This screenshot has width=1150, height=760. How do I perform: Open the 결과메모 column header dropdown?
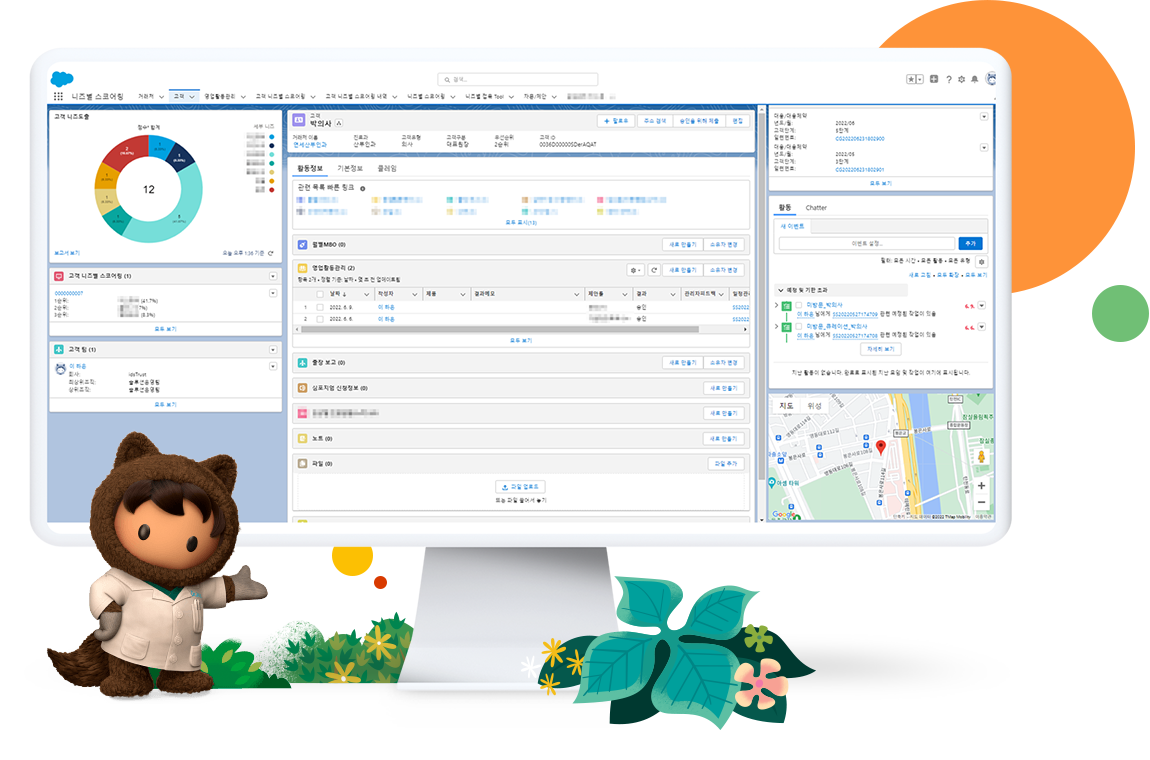(576, 294)
